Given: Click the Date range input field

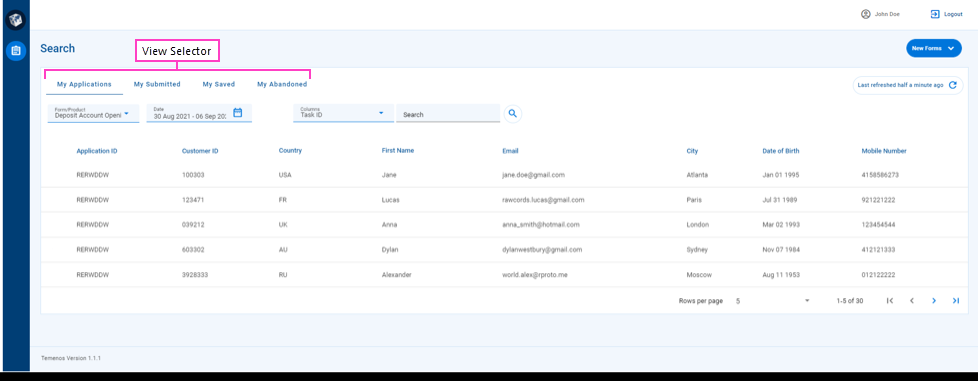Looking at the screenshot, I should click(x=199, y=113).
